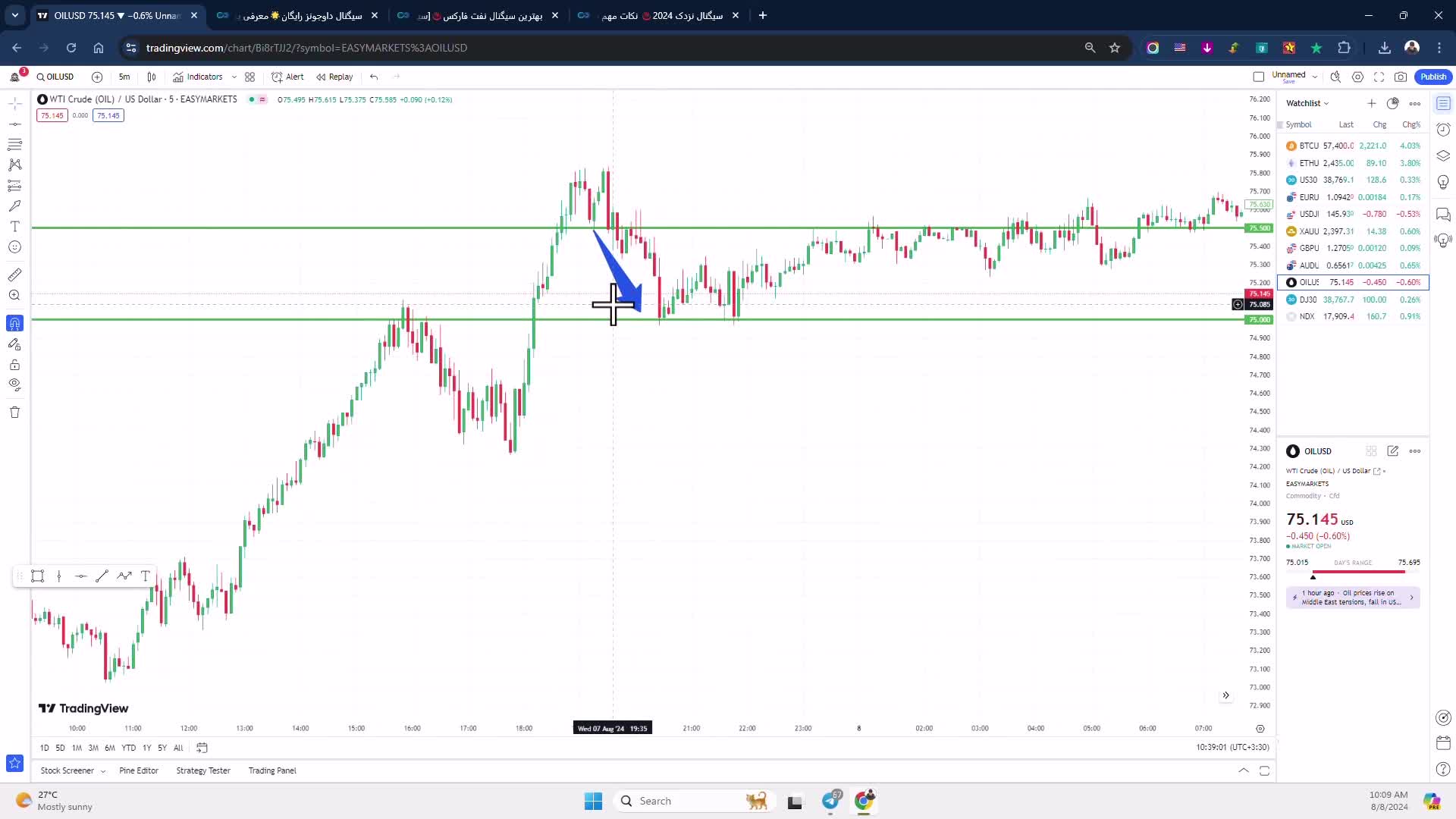Image resolution: width=1456 pixels, height=819 pixels.
Task: Open the Stock Screener dropdown arrow
Action: click(103, 771)
